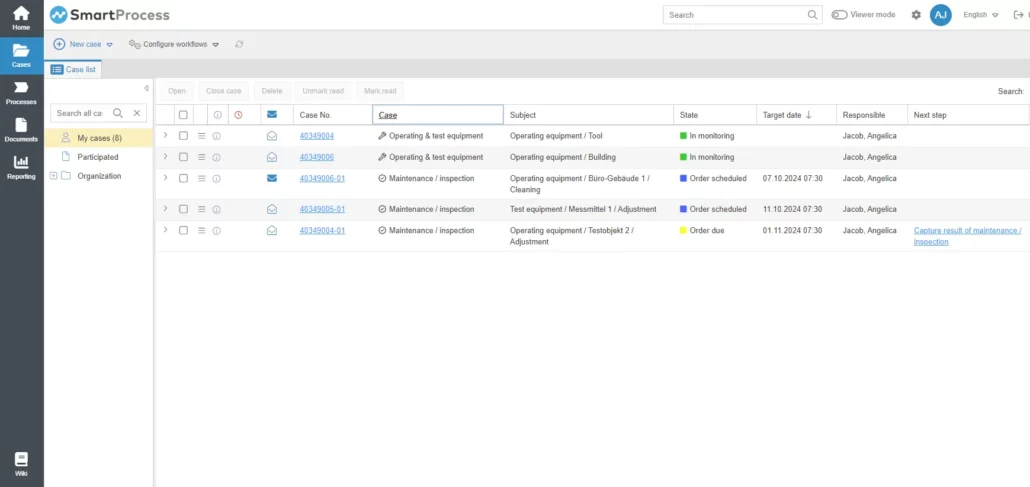This screenshot has height=487, width=1030.
Task: Click the Unmark read button
Action: tap(323, 91)
